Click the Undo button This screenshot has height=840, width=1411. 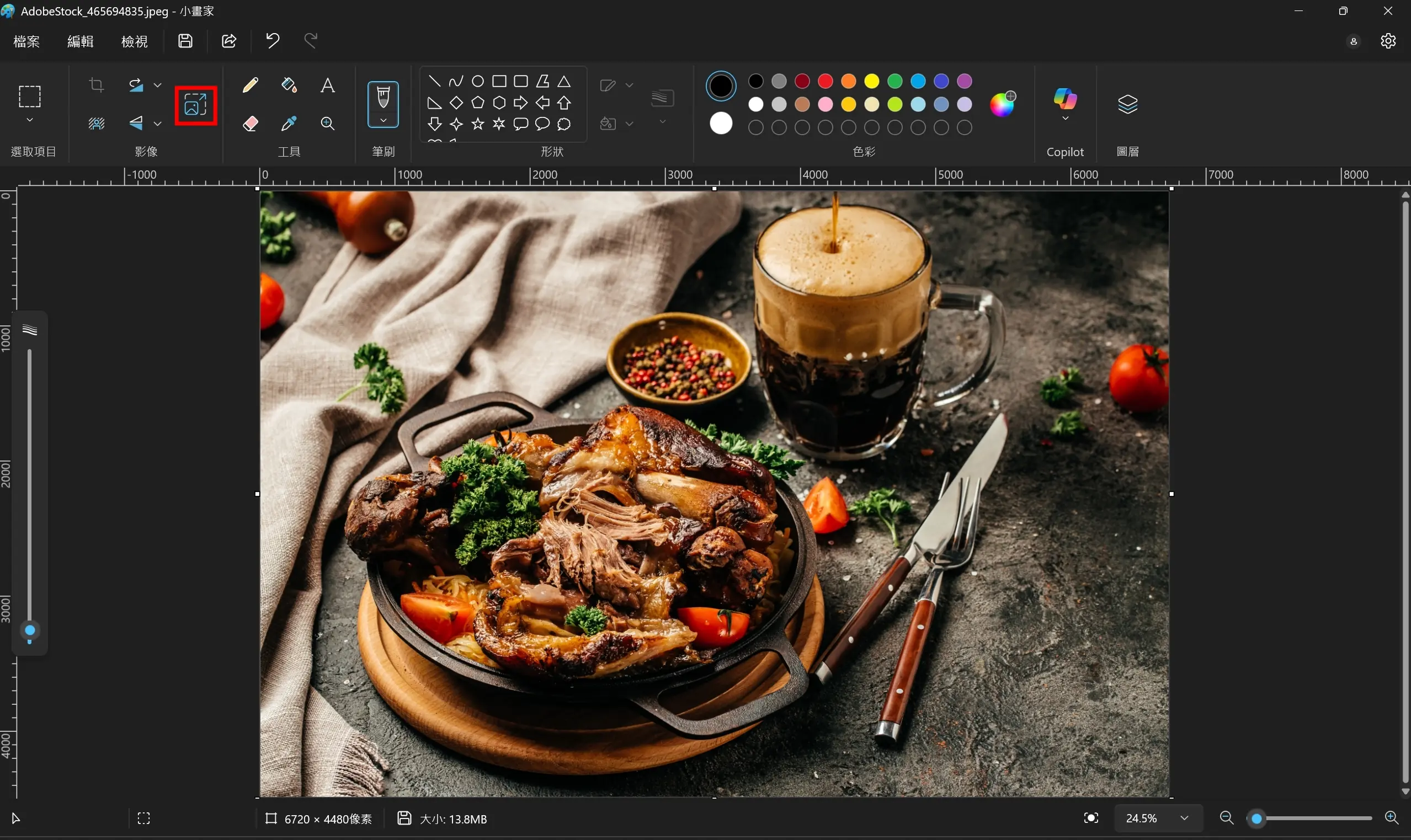[273, 41]
